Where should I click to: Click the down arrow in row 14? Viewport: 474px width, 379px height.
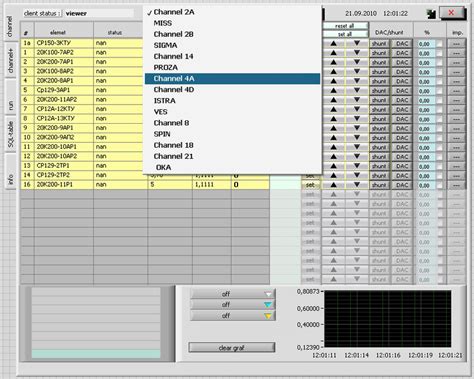[357, 175]
